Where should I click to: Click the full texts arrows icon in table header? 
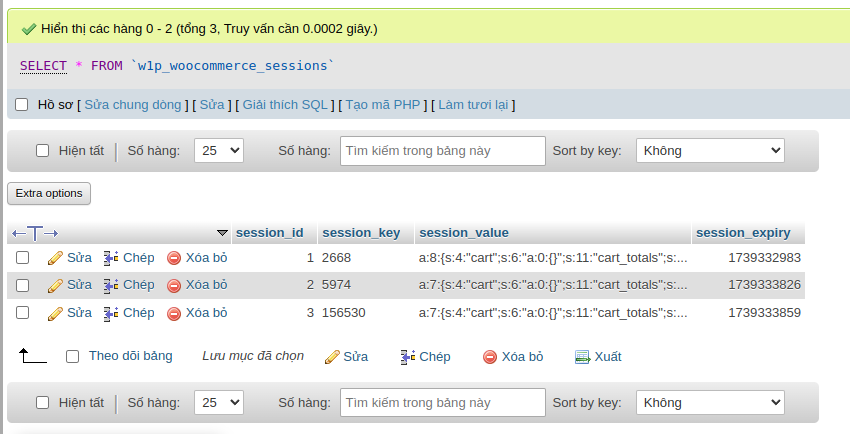point(35,234)
